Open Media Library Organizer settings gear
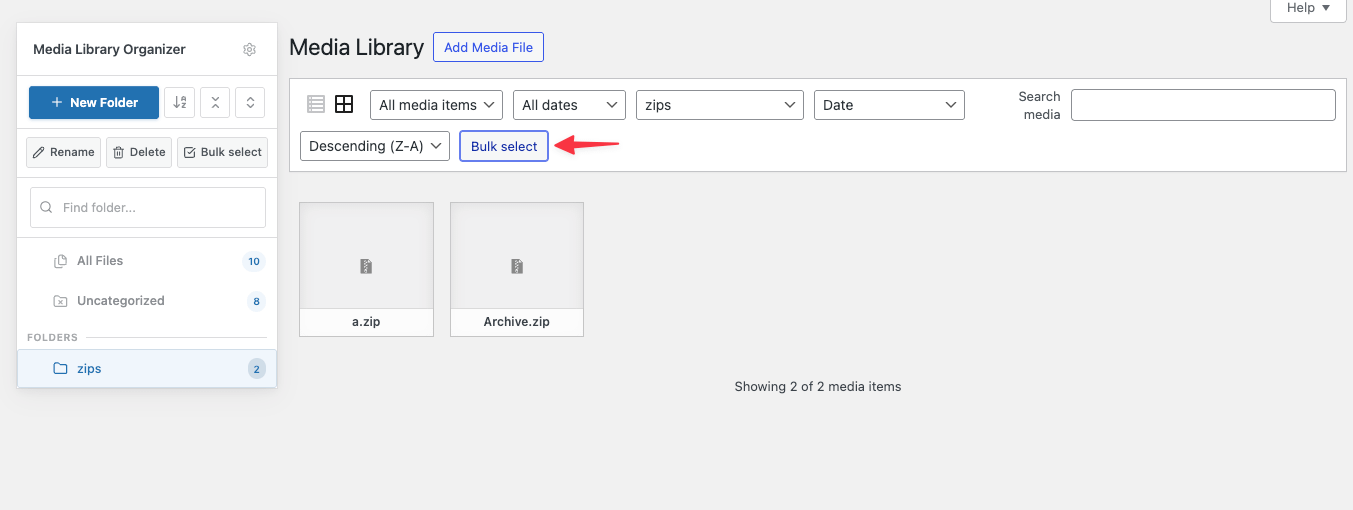1353x510 pixels. coord(250,49)
